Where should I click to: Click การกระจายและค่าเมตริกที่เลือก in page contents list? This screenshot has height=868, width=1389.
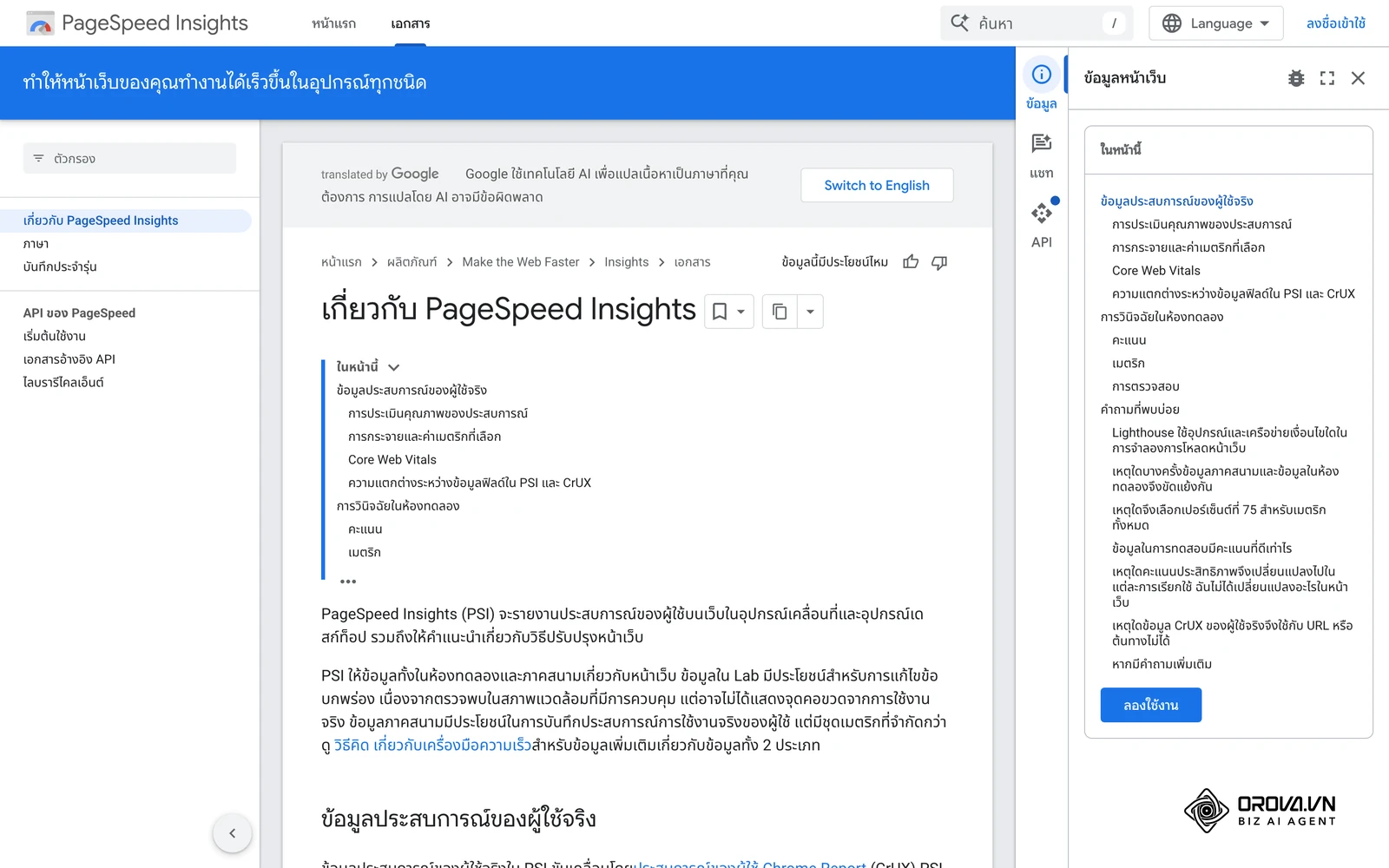[425, 437]
